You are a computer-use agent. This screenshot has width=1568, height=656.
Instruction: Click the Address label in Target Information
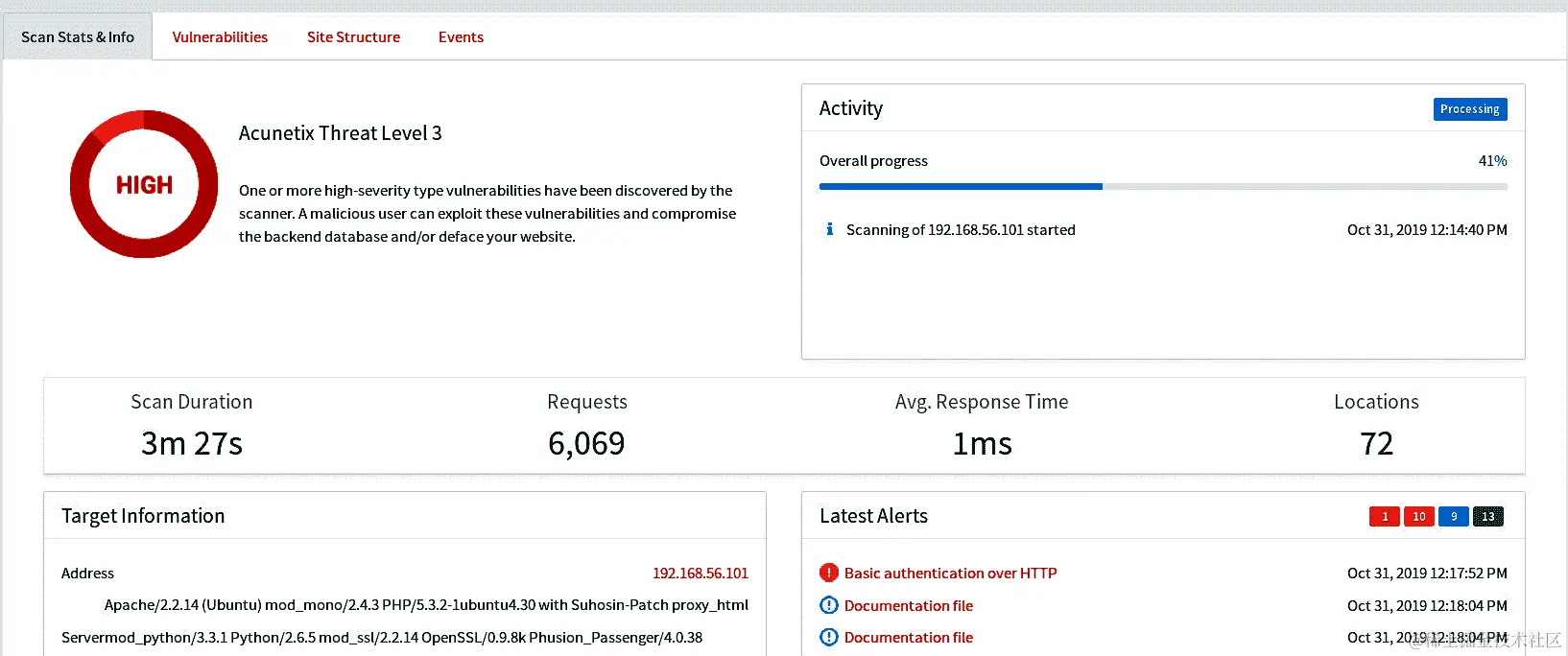[x=87, y=573]
